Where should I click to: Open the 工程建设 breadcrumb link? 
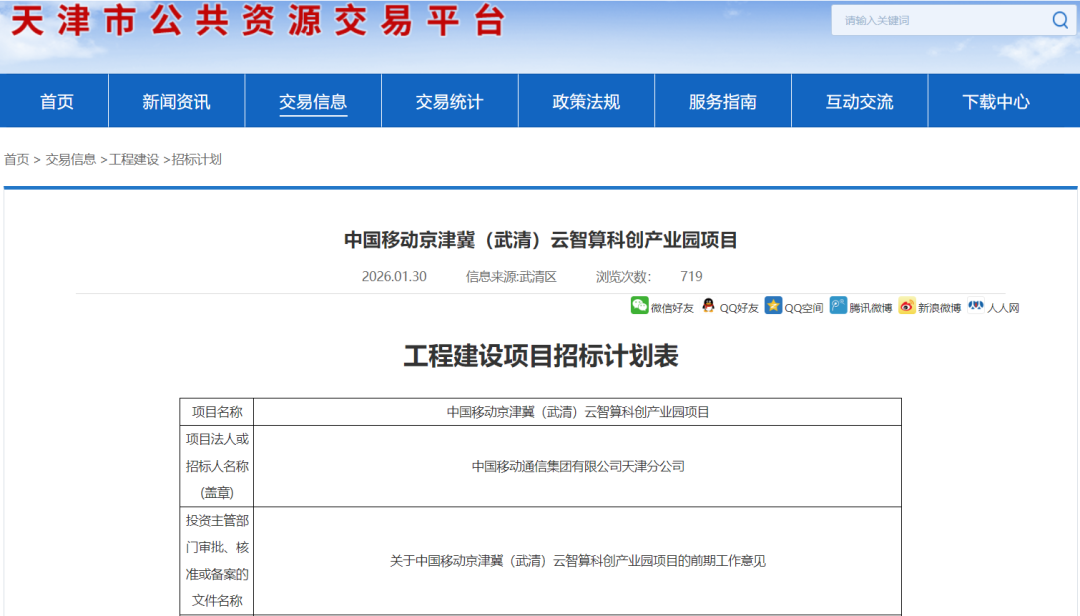(x=134, y=159)
